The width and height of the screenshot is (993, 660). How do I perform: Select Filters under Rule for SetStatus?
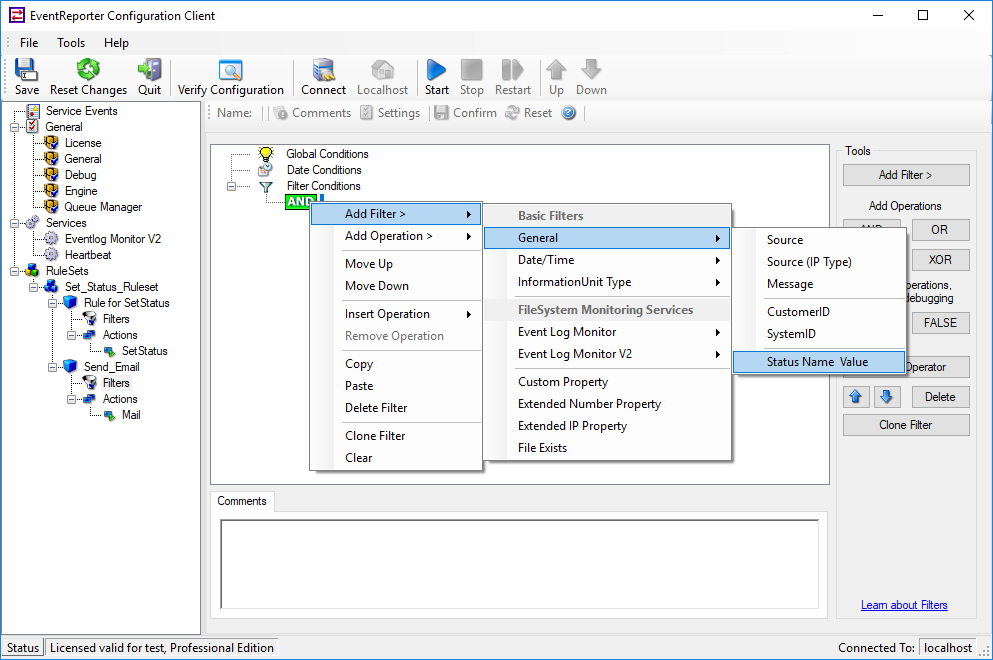(x=116, y=319)
